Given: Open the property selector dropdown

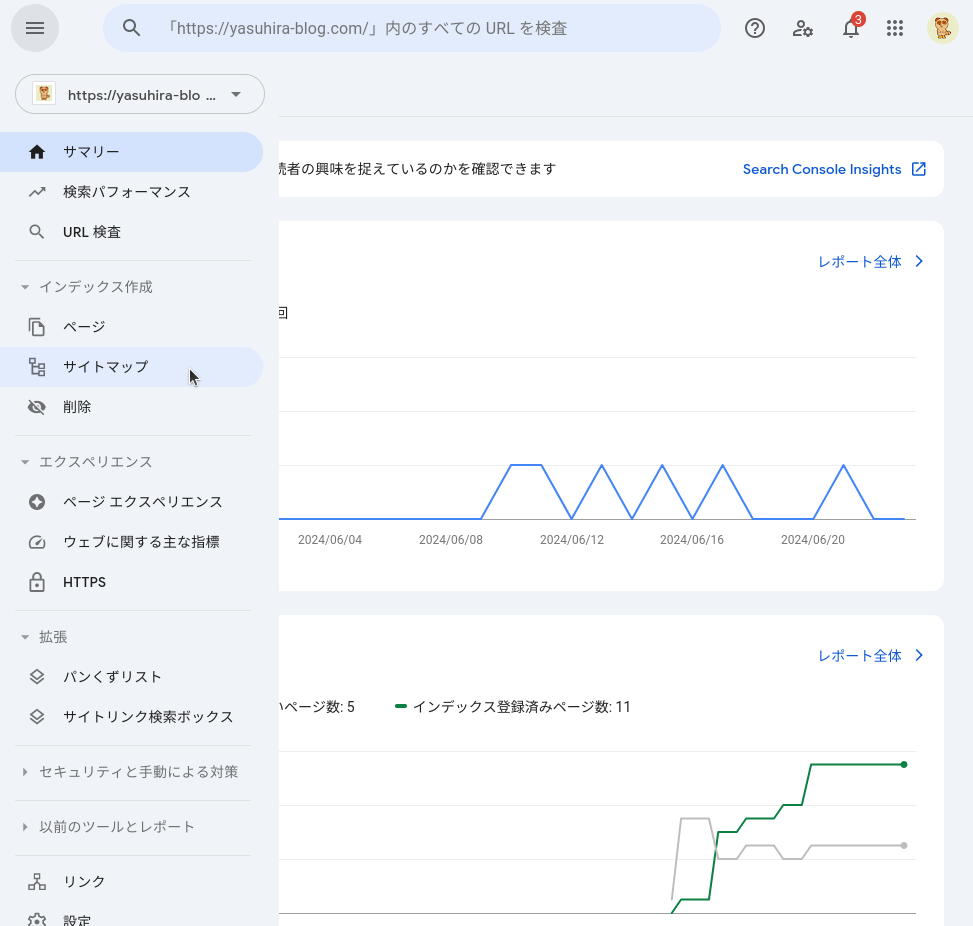Looking at the screenshot, I should pos(140,95).
